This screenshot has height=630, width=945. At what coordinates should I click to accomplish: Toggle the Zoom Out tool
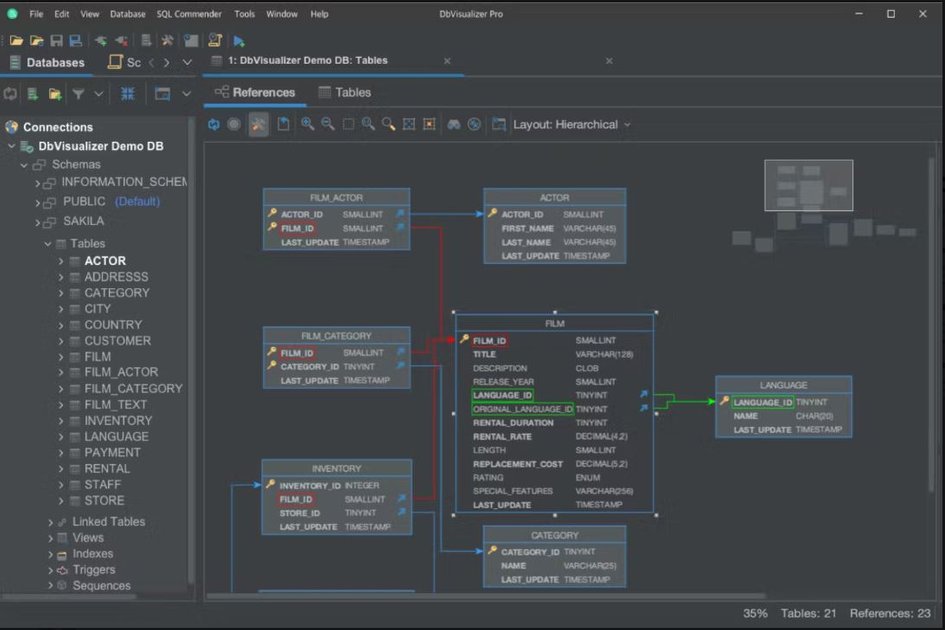(328, 124)
